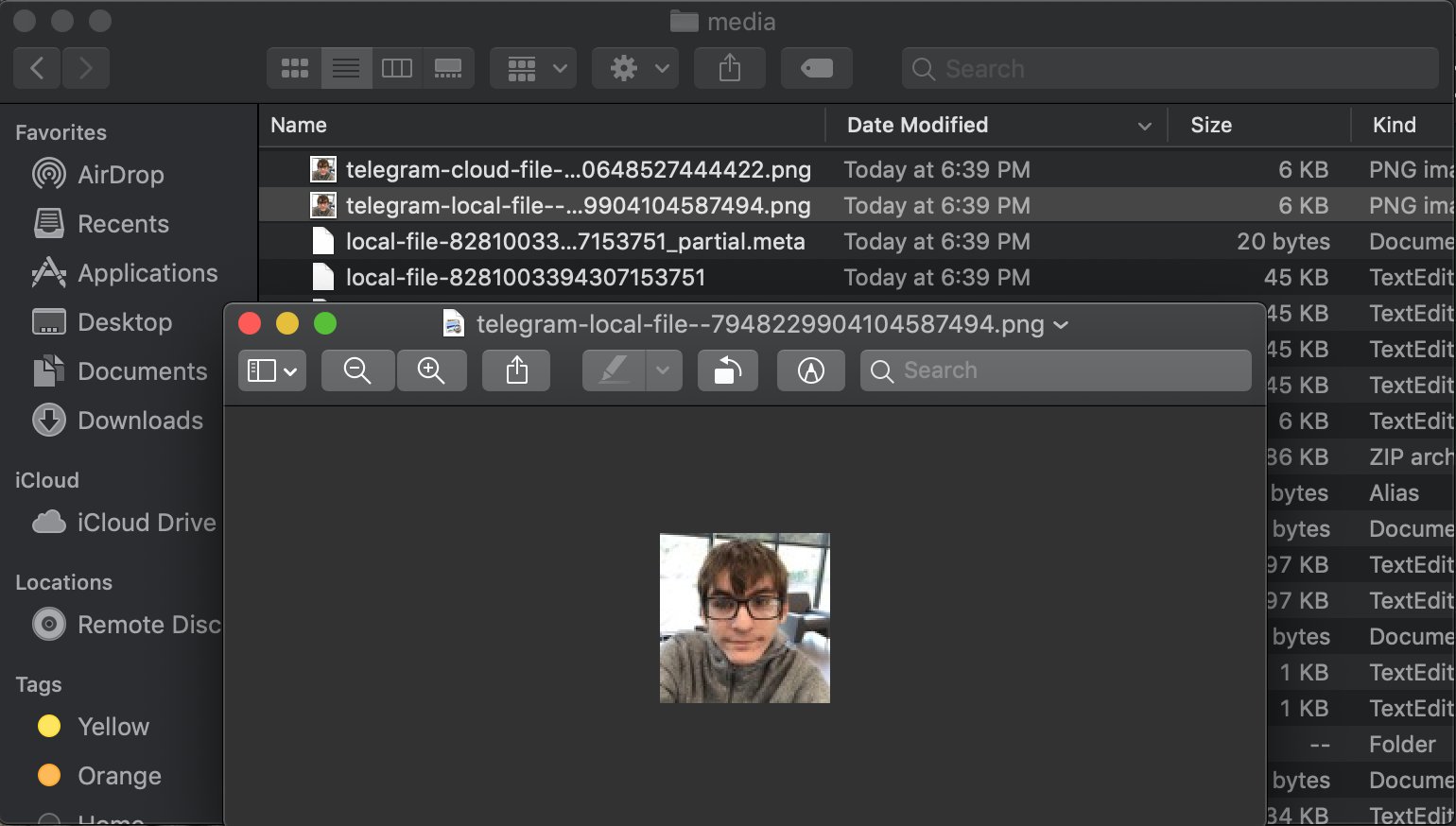The image size is (1456, 826).
Task: Click the ZIP archive kind cell
Action: pyautogui.click(x=1411, y=457)
